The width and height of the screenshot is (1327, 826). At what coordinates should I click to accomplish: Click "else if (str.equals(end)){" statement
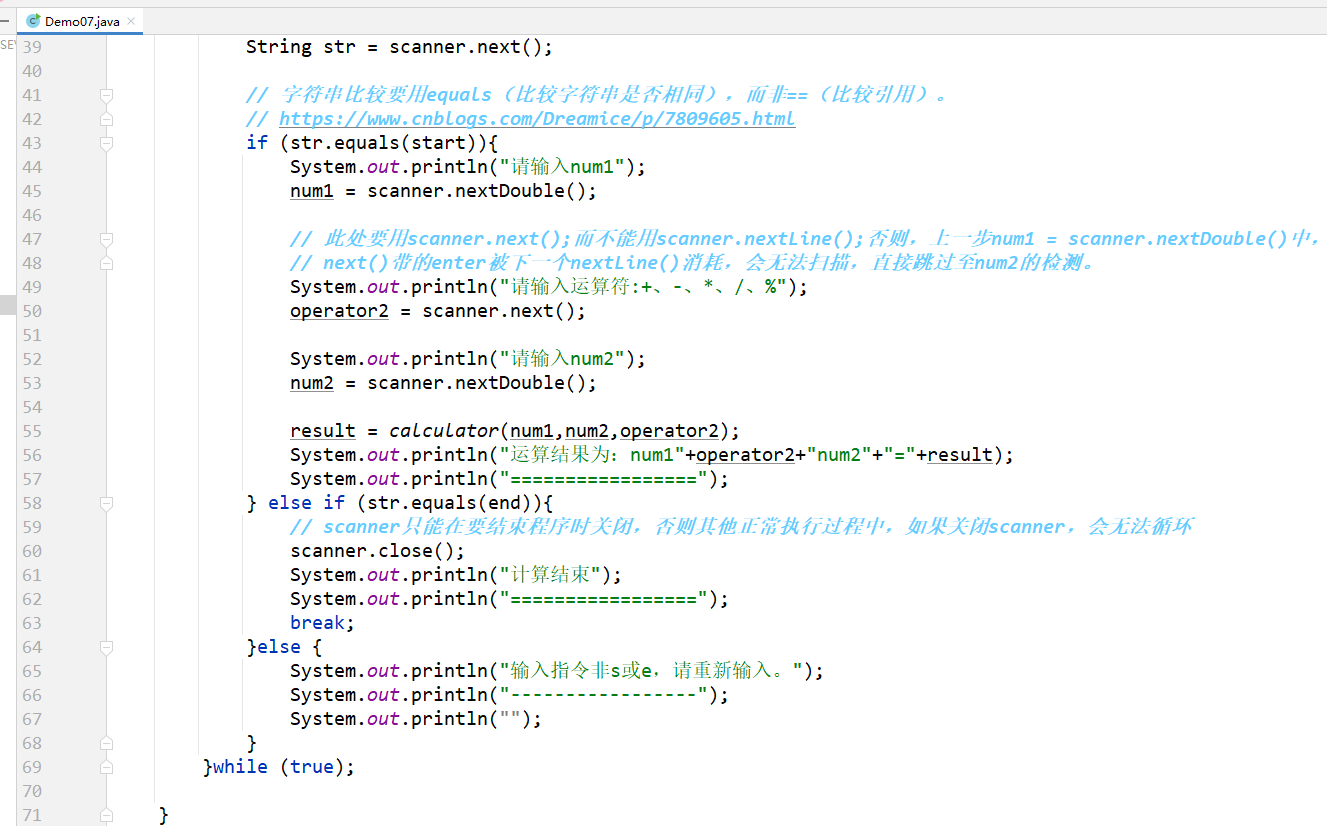coord(410,503)
